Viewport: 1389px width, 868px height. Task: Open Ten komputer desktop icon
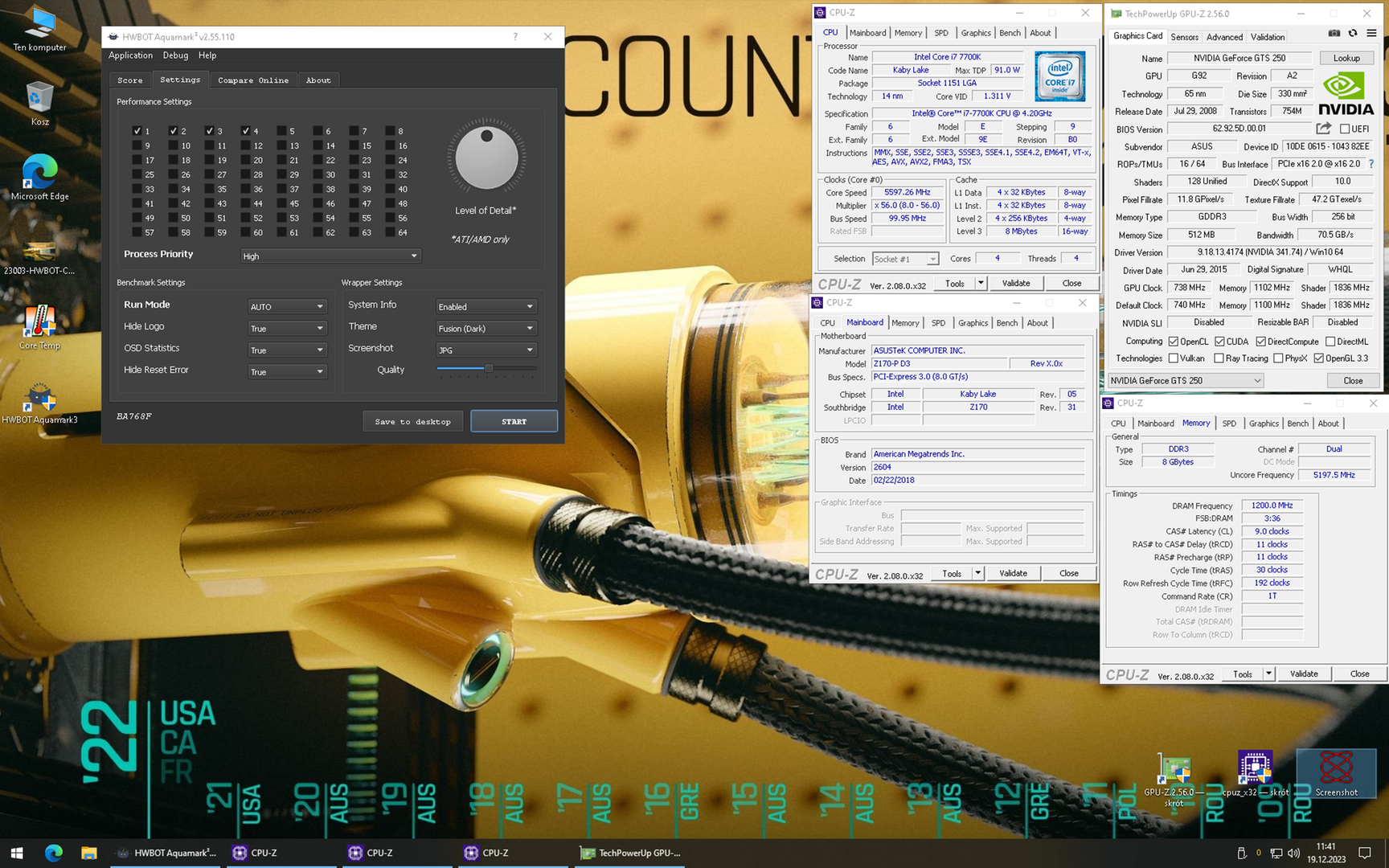pyautogui.click(x=39, y=31)
